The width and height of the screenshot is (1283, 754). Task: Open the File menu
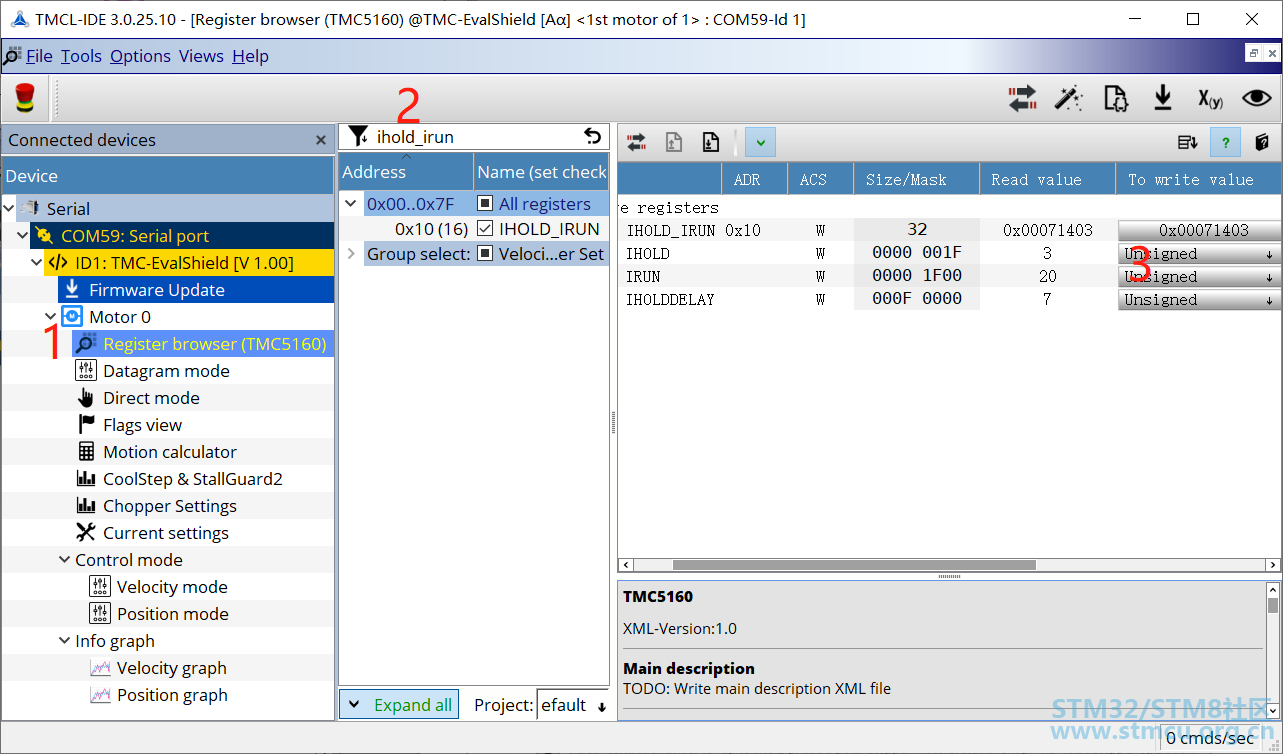(x=39, y=56)
